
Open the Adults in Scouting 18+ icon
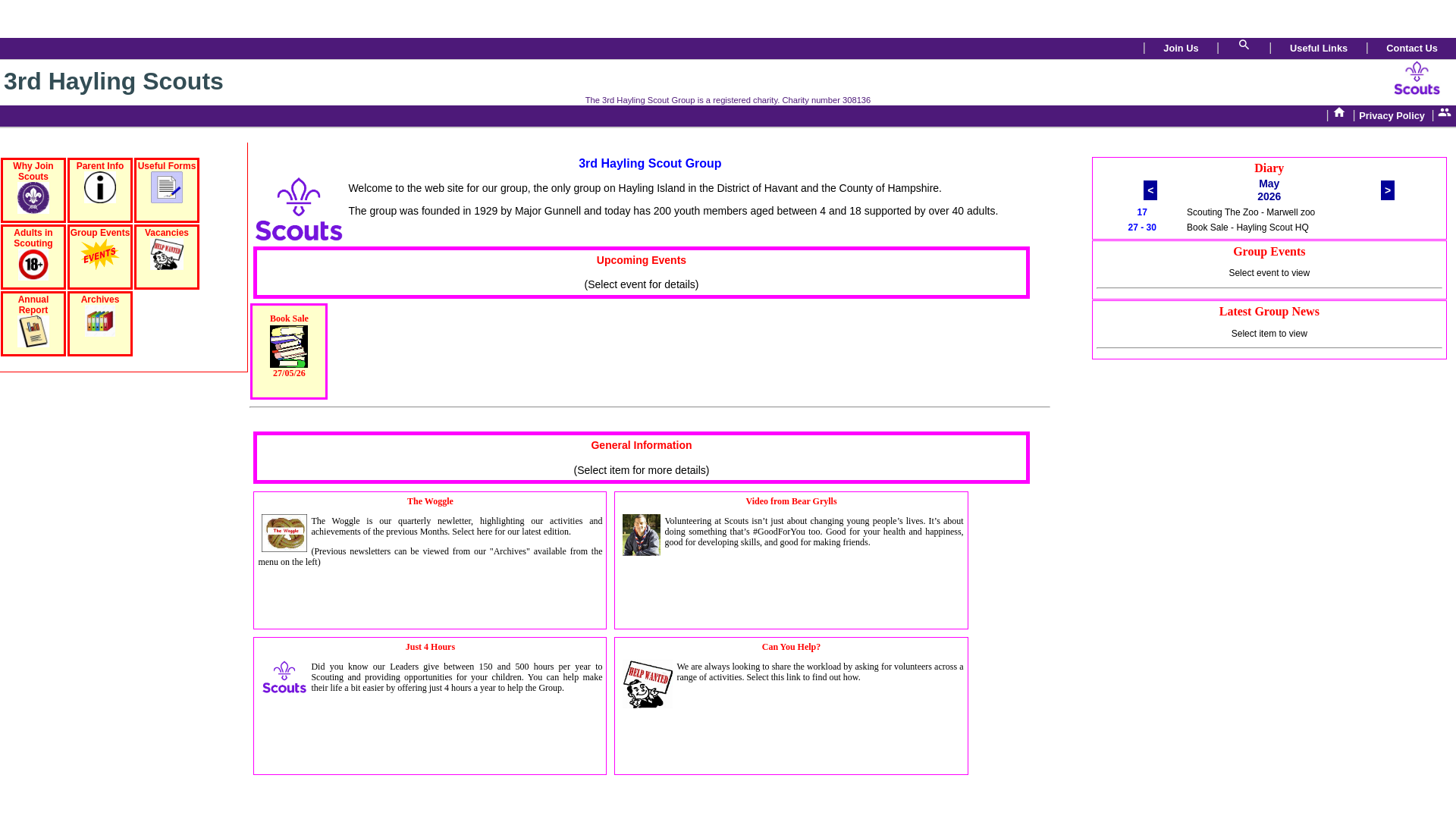click(x=33, y=265)
